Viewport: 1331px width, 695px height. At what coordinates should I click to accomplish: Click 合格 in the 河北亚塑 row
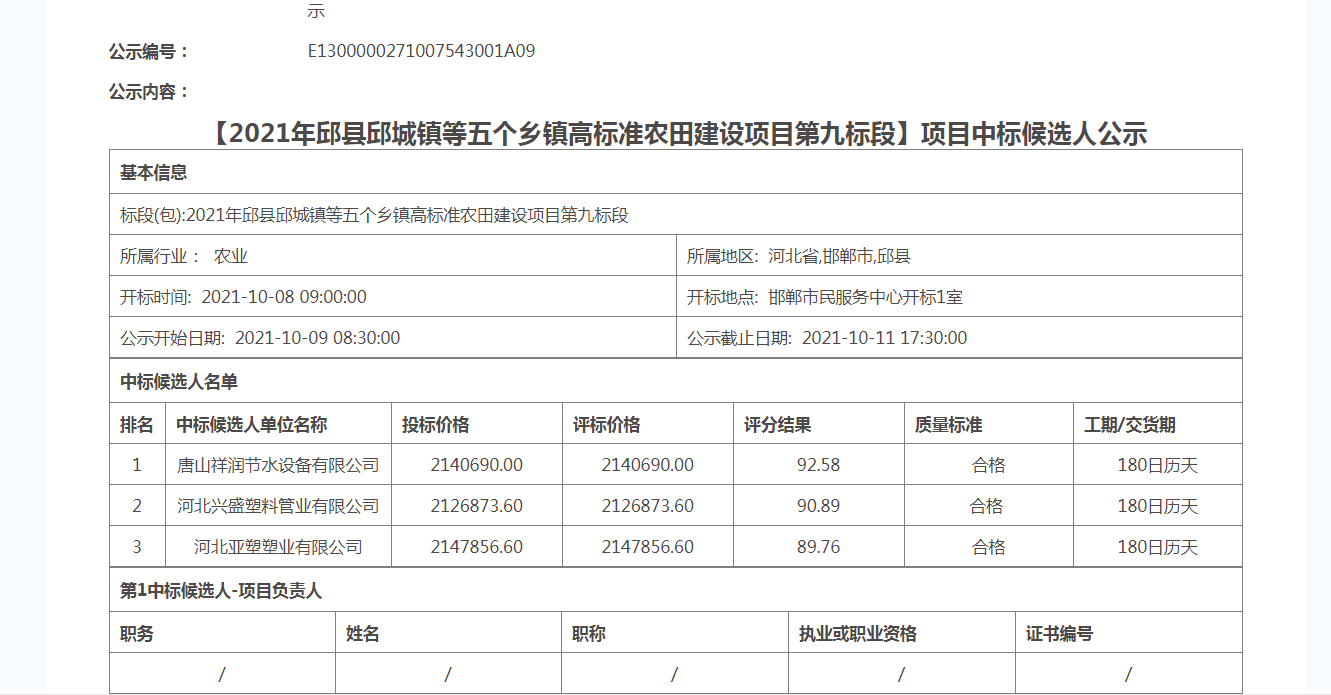(989, 547)
